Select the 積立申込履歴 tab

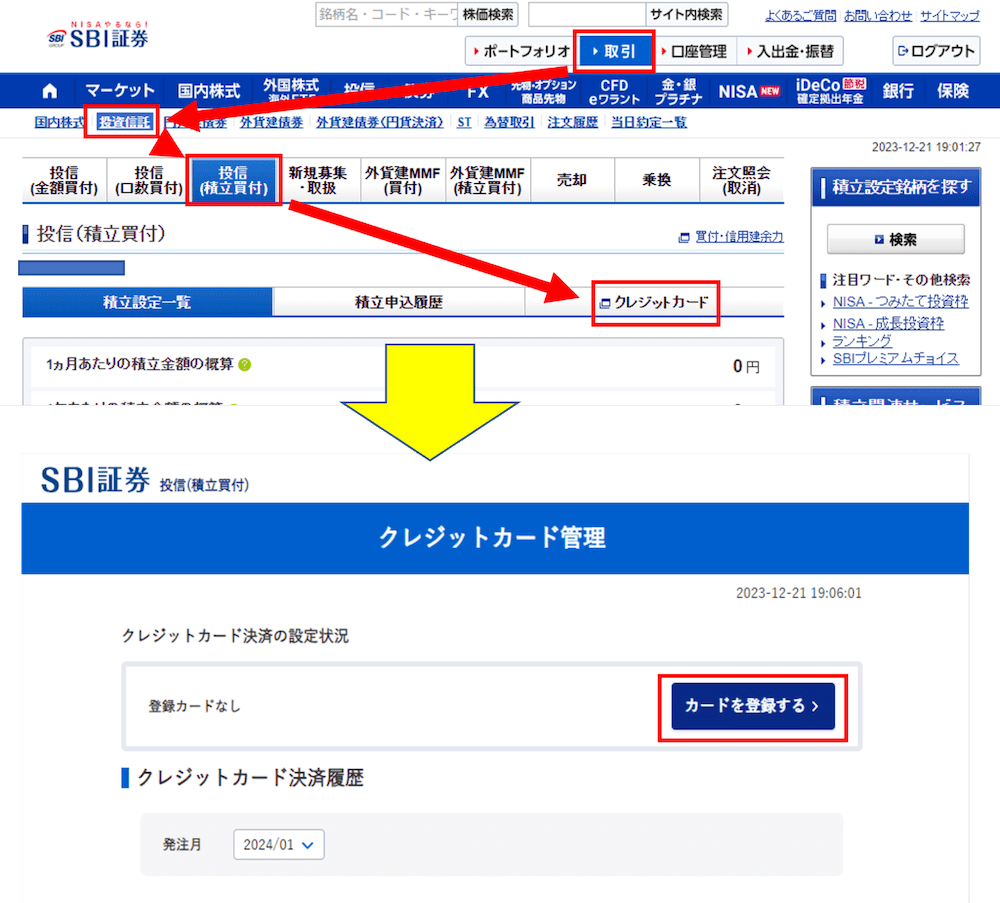coord(399,302)
